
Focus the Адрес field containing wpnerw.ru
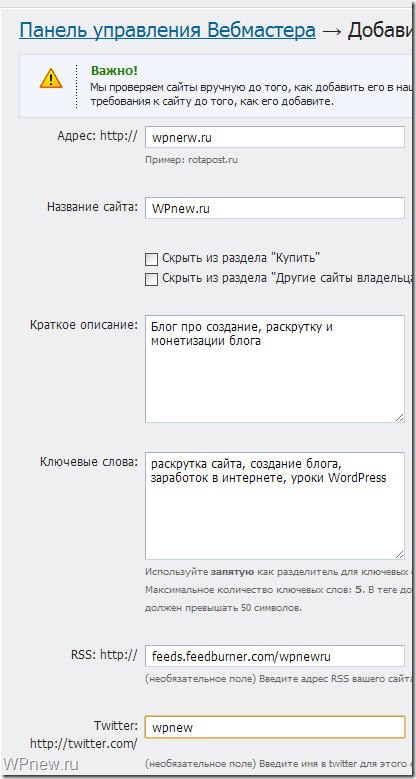275,137
